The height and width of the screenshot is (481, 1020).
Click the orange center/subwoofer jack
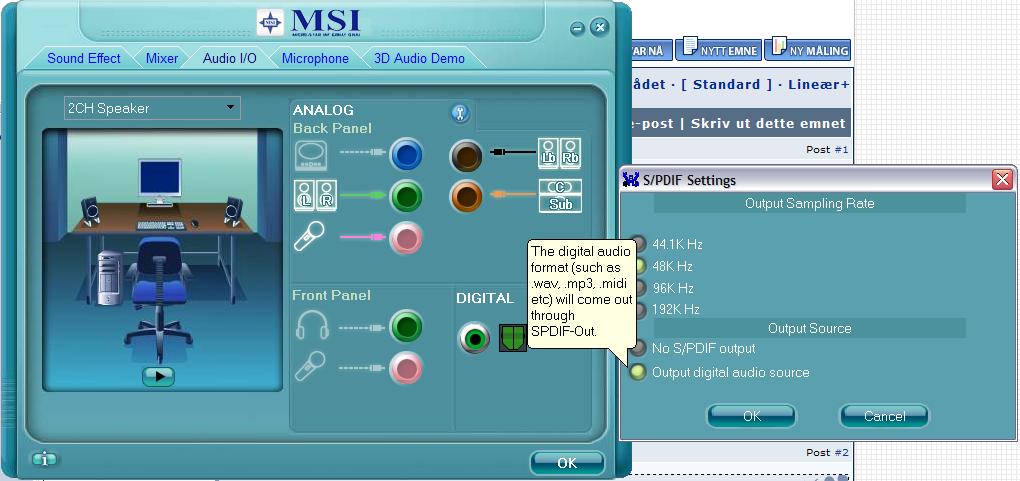(x=466, y=196)
